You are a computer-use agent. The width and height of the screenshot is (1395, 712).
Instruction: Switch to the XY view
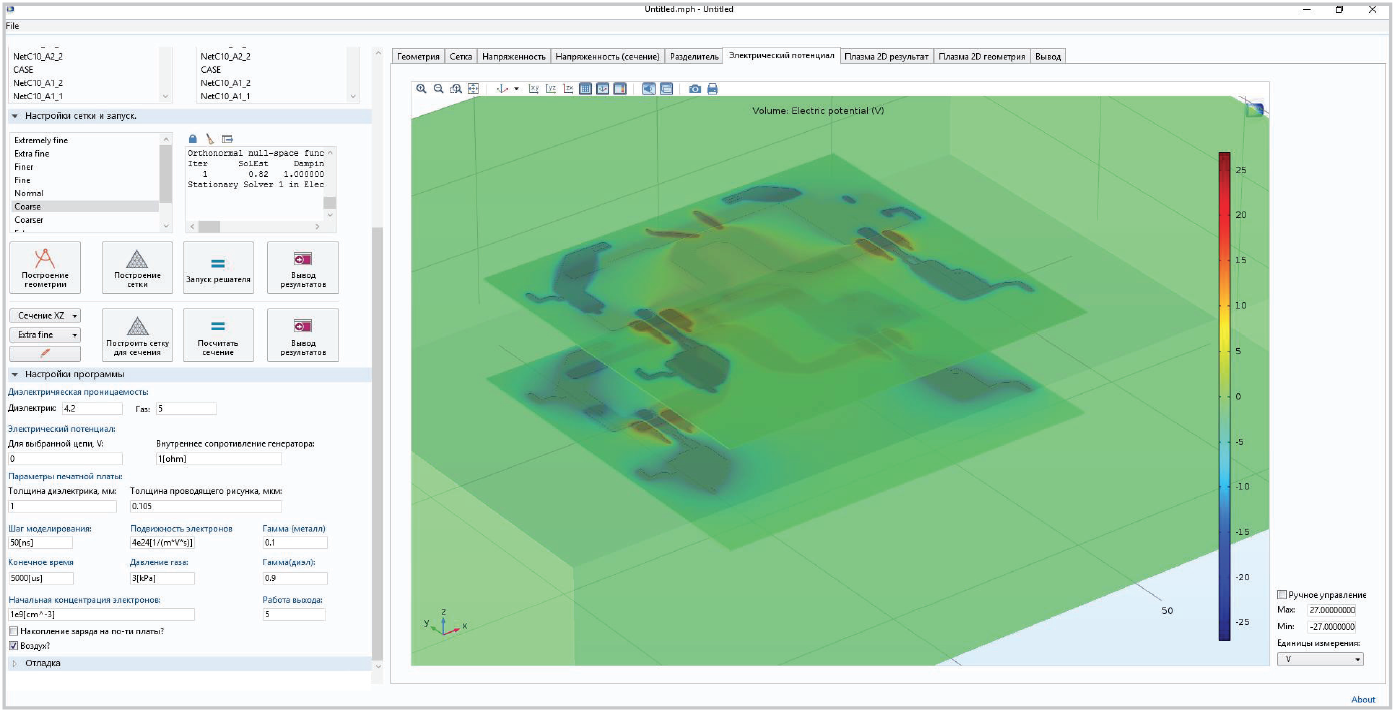tap(534, 89)
